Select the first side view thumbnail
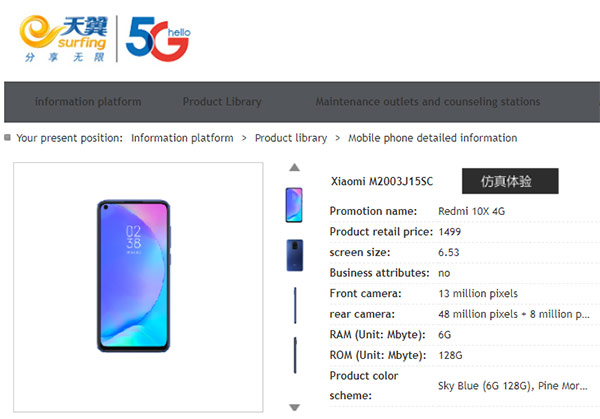This screenshot has height=419, width=600. (295, 305)
